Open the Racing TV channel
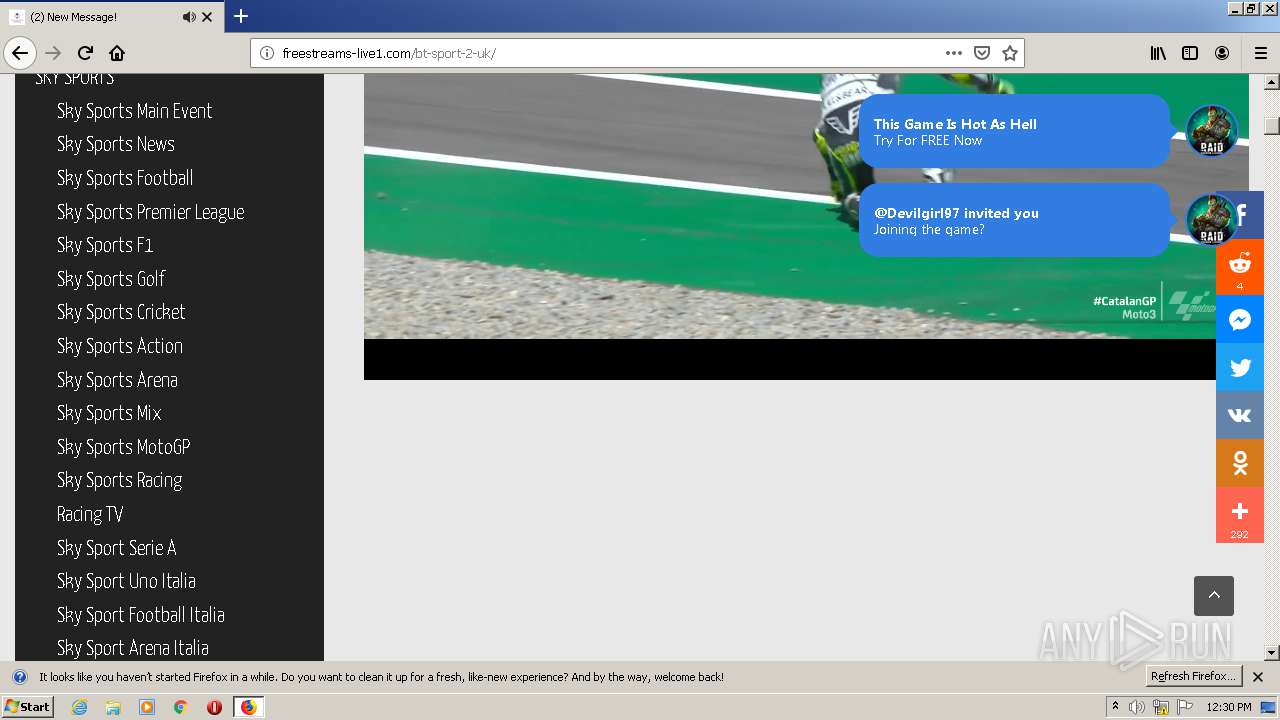Screen dimensions: 1280x720 [90, 514]
